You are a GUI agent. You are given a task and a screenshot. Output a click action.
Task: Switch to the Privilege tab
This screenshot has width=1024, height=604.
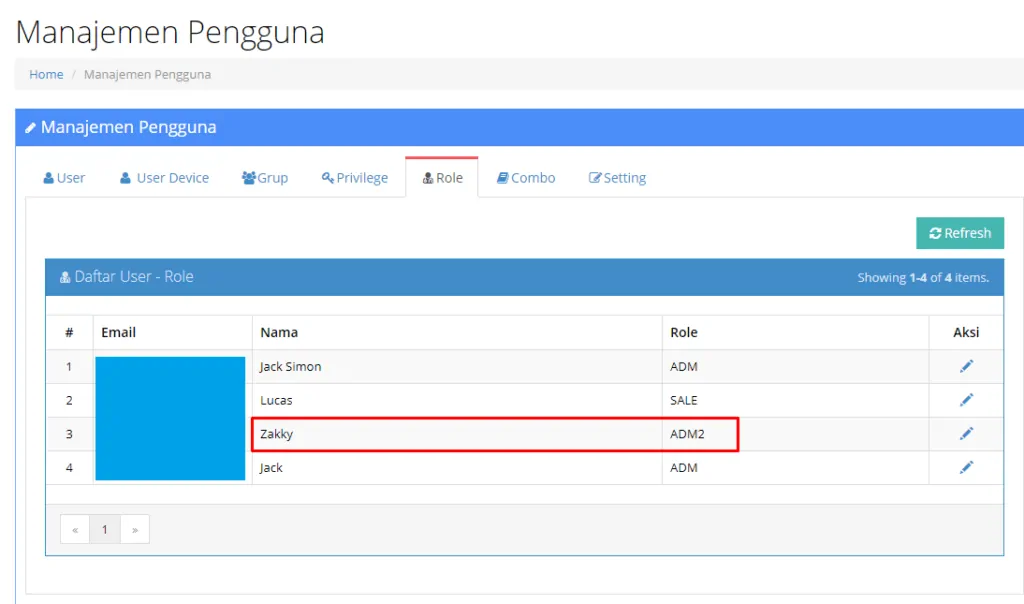point(355,178)
